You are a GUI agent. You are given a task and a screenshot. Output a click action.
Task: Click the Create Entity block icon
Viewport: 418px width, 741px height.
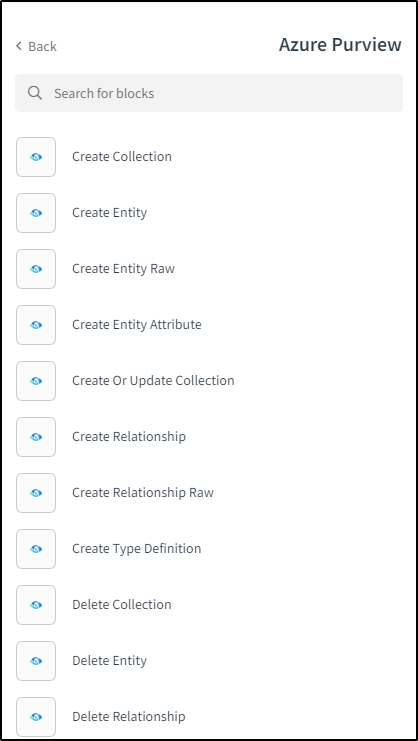coord(36,213)
